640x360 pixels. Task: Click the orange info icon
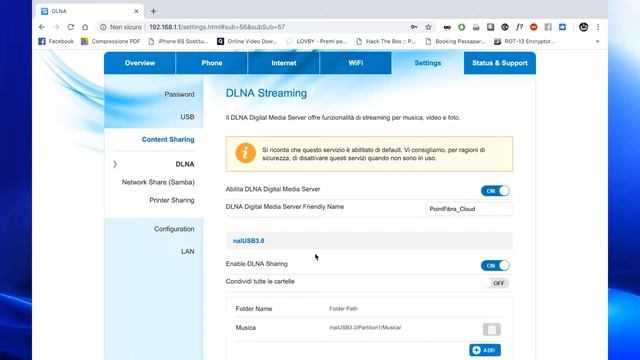[x=245, y=153]
